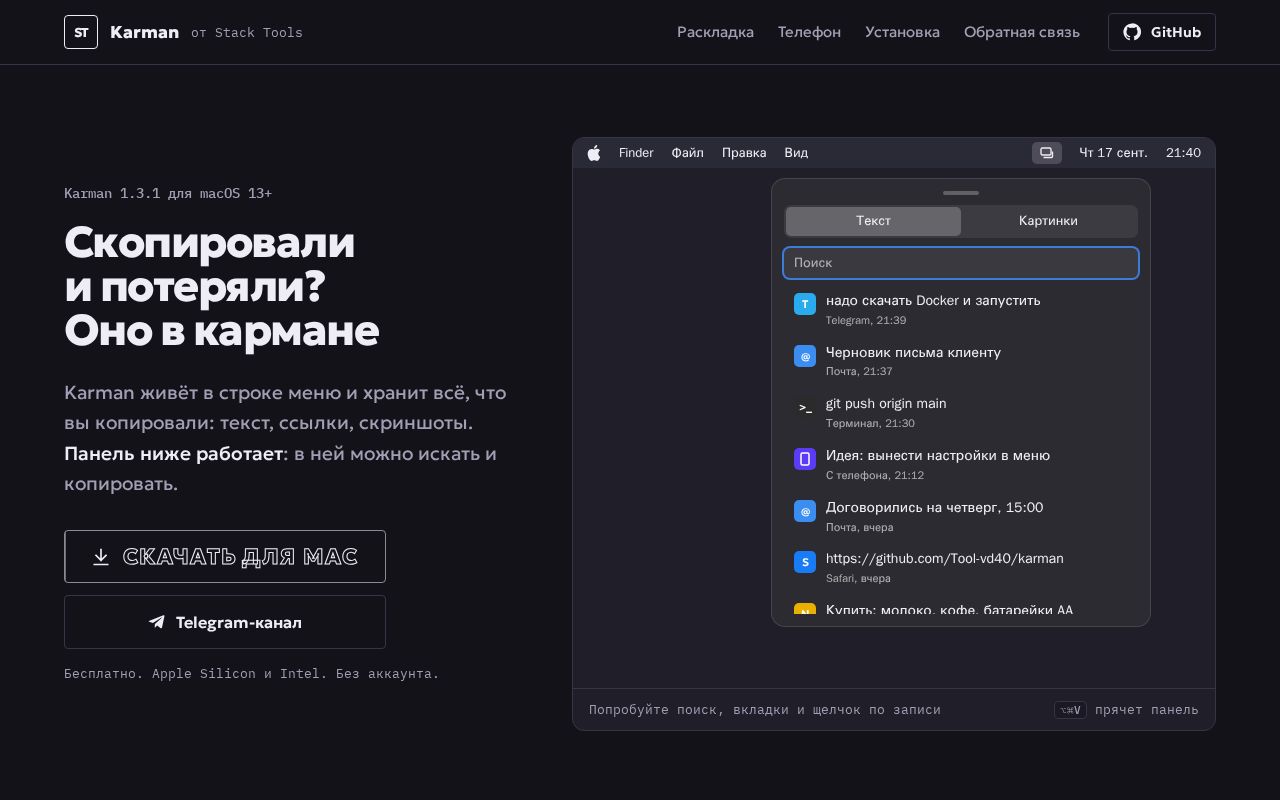Click the Apple logo in the demo menu bar
Image resolution: width=1280 pixels, height=800 pixels.
pyautogui.click(x=594, y=153)
